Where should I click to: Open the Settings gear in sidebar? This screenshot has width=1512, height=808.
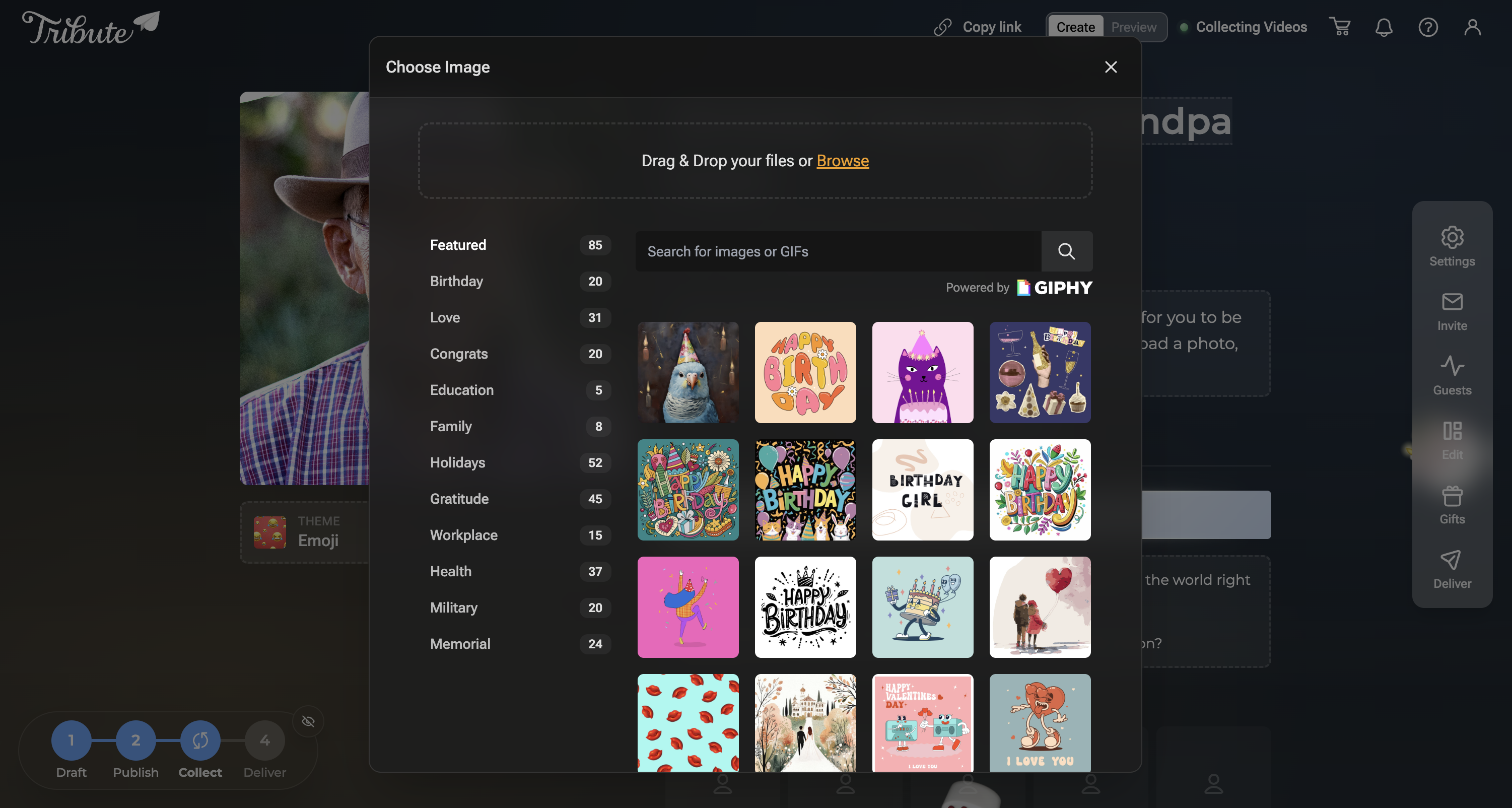[x=1452, y=246]
